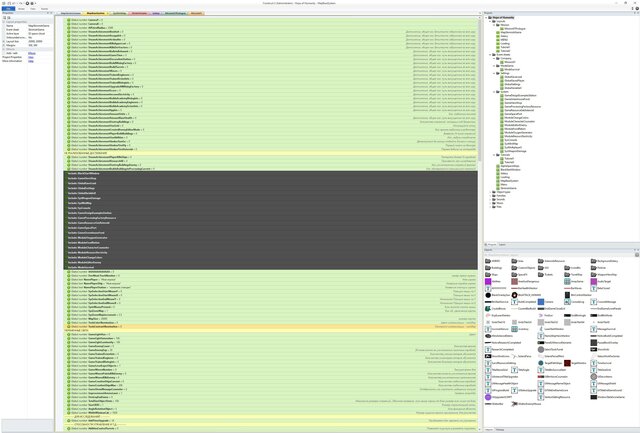The image size is (640, 433).
Task: Open GlobalSettings event sheet in project tree
Action: [x=512, y=84]
